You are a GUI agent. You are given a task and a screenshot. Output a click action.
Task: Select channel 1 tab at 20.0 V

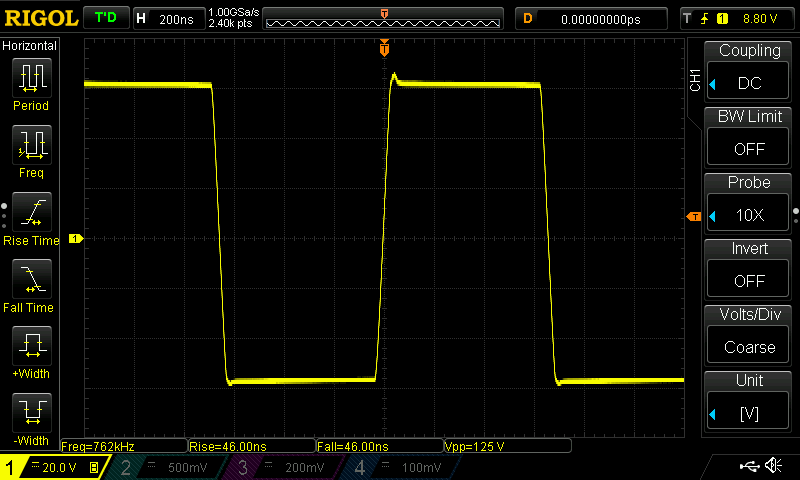click(54, 467)
